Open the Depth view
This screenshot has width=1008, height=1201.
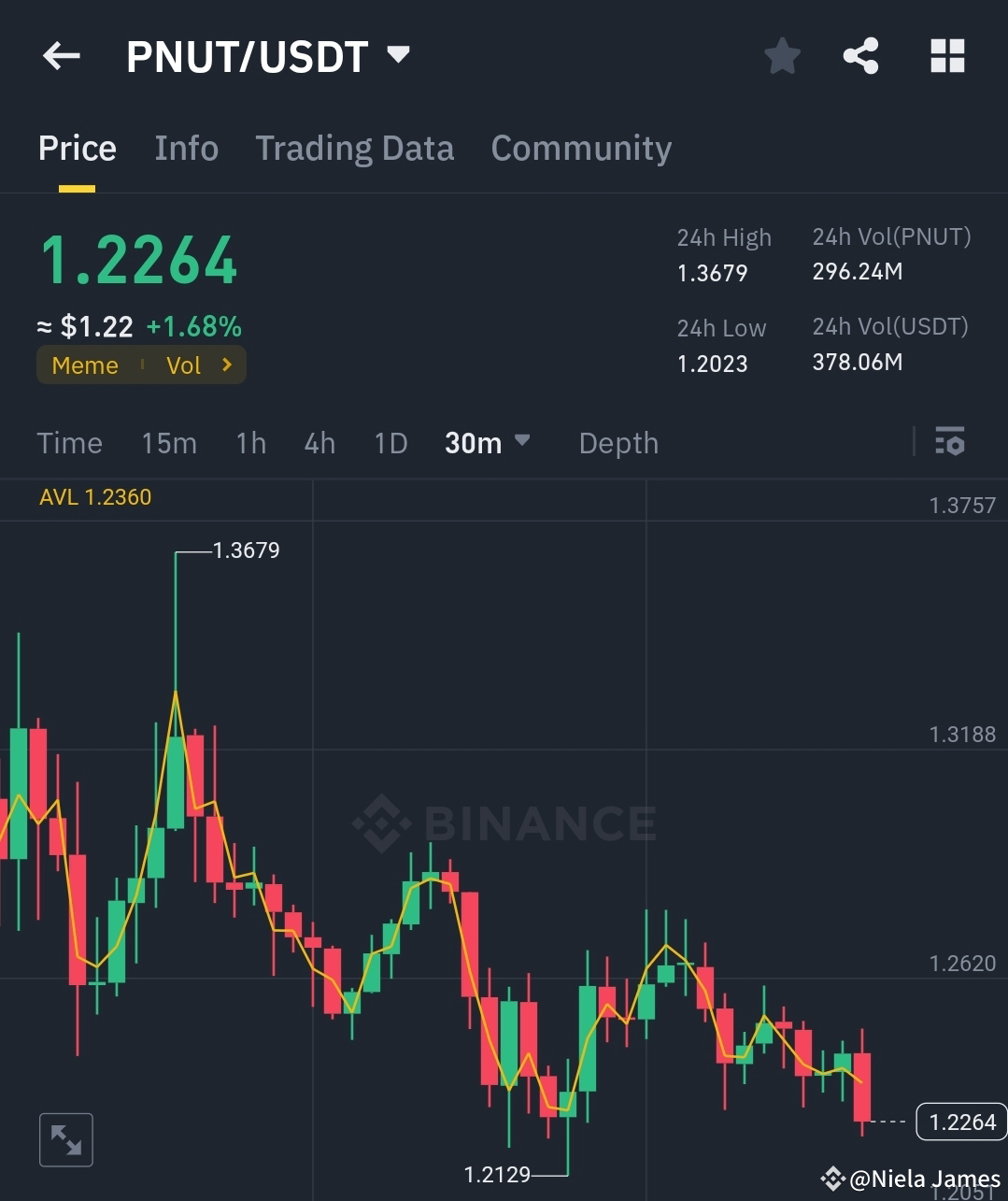coord(618,443)
